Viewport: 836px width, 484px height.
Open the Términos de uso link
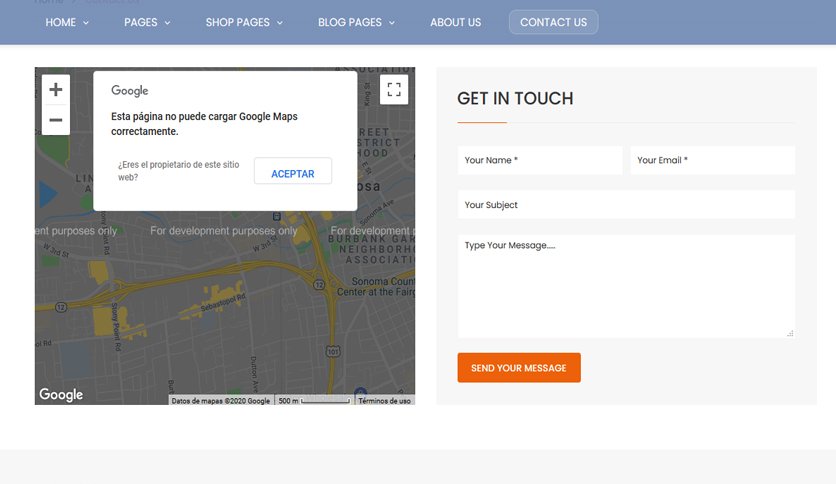click(x=384, y=401)
